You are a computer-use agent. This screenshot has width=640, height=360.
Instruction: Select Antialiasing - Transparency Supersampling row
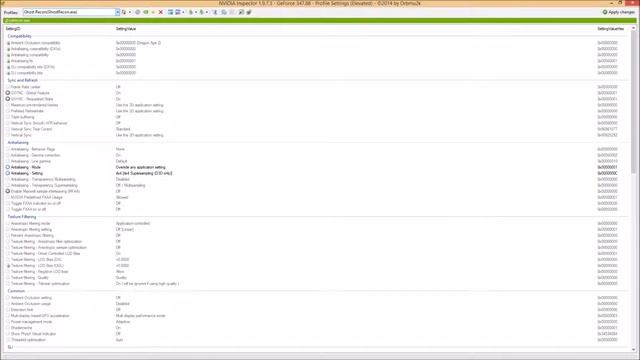(x=317, y=185)
